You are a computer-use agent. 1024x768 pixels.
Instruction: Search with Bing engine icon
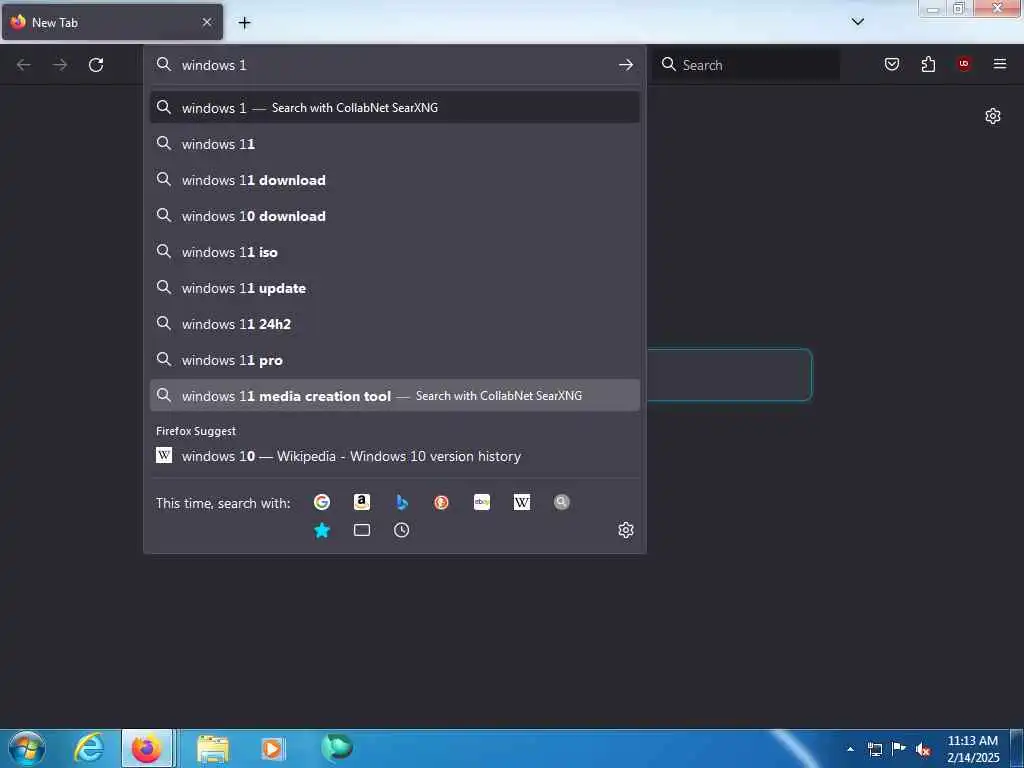(402, 502)
